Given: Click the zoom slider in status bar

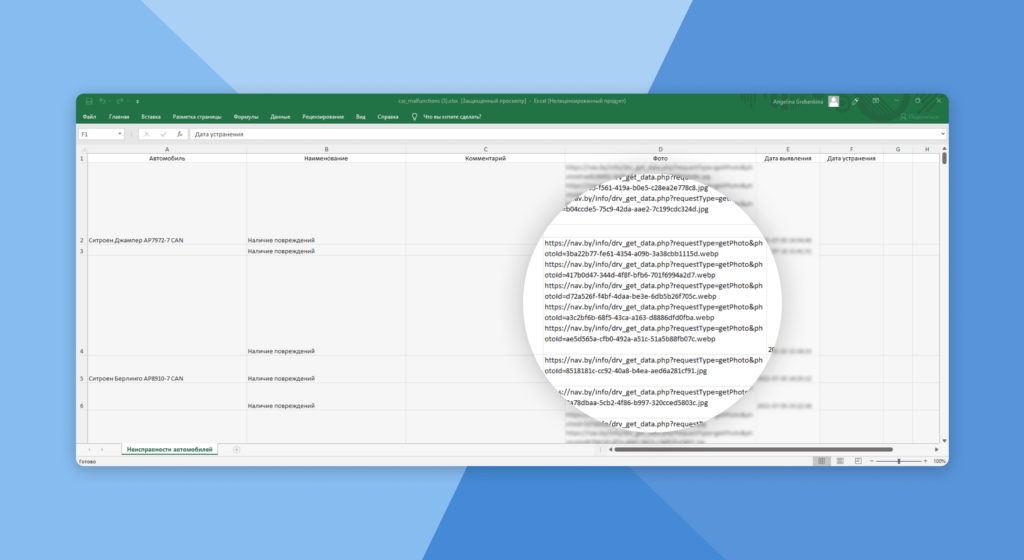Looking at the screenshot, I should pyautogui.click(x=898, y=461).
